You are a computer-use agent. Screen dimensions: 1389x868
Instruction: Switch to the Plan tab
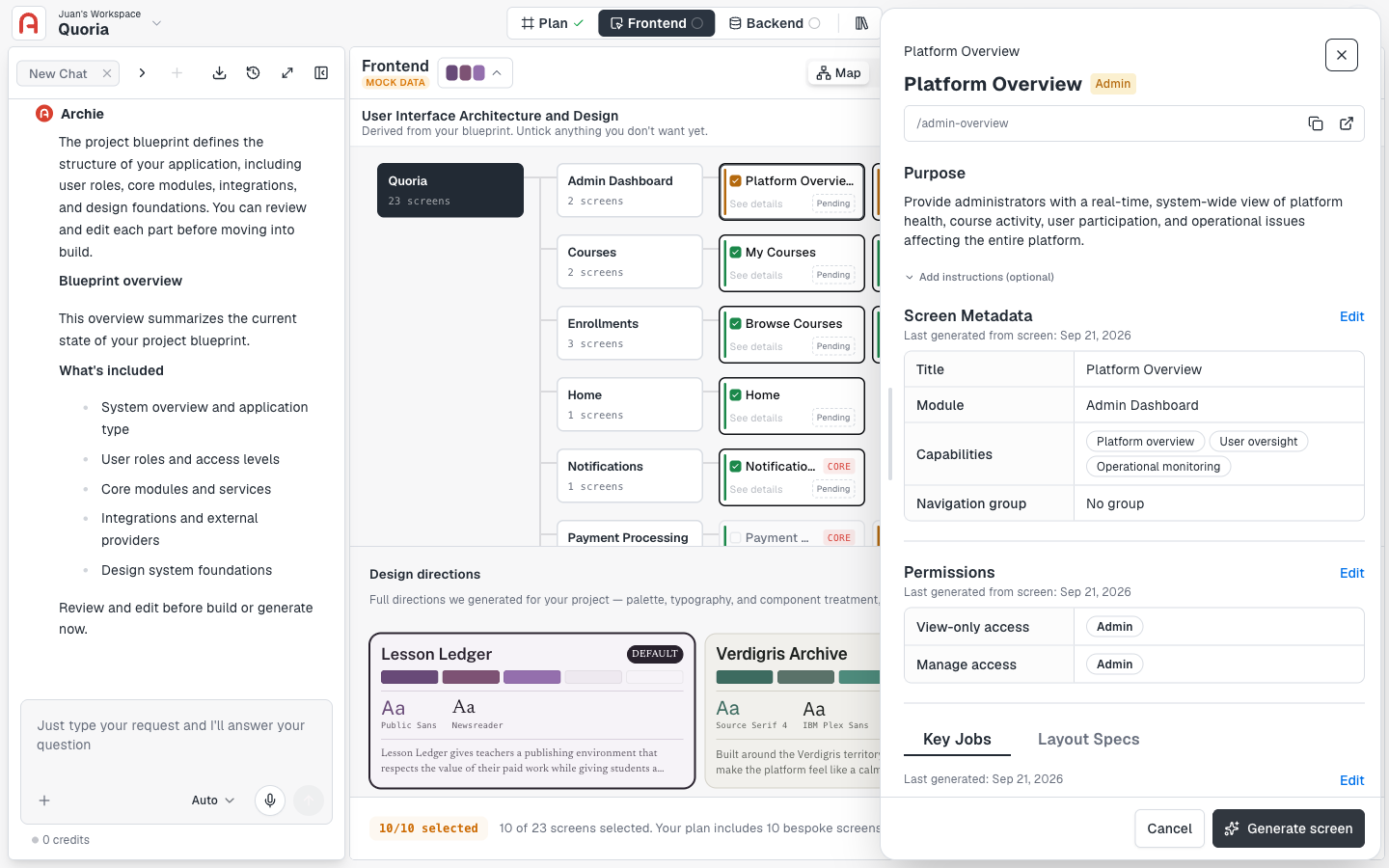553,23
